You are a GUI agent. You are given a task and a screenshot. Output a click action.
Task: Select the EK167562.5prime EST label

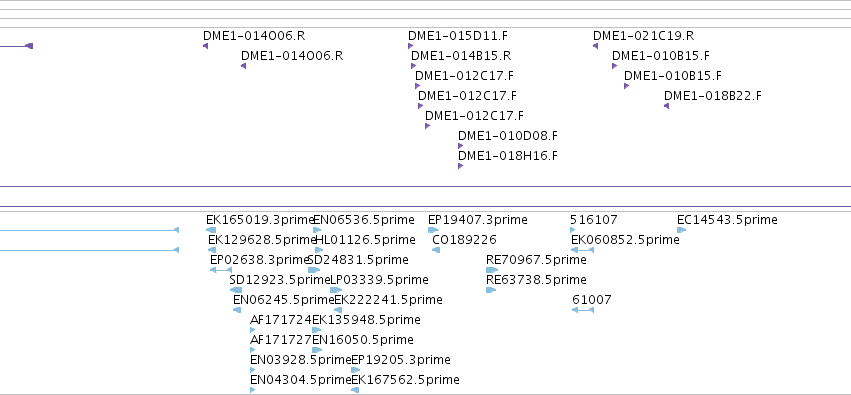[x=405, y=380]
